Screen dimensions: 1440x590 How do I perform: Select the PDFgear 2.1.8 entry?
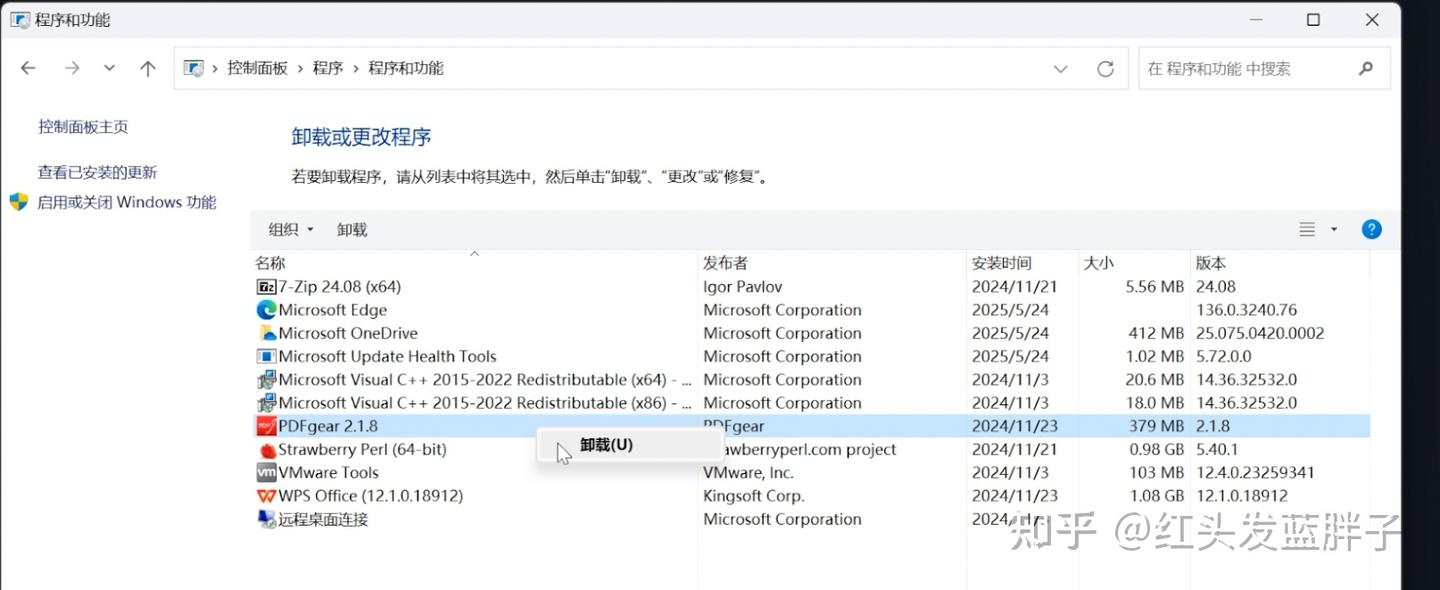[810, 426]
